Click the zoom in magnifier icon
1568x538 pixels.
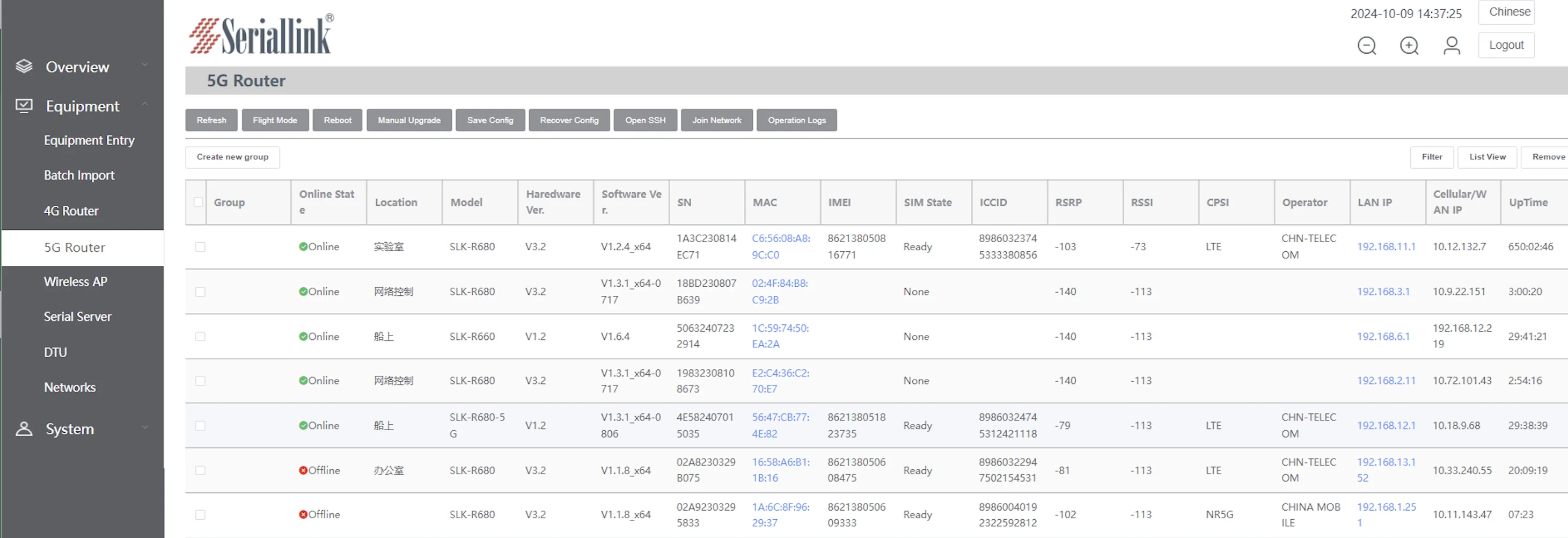[1409, 46]
